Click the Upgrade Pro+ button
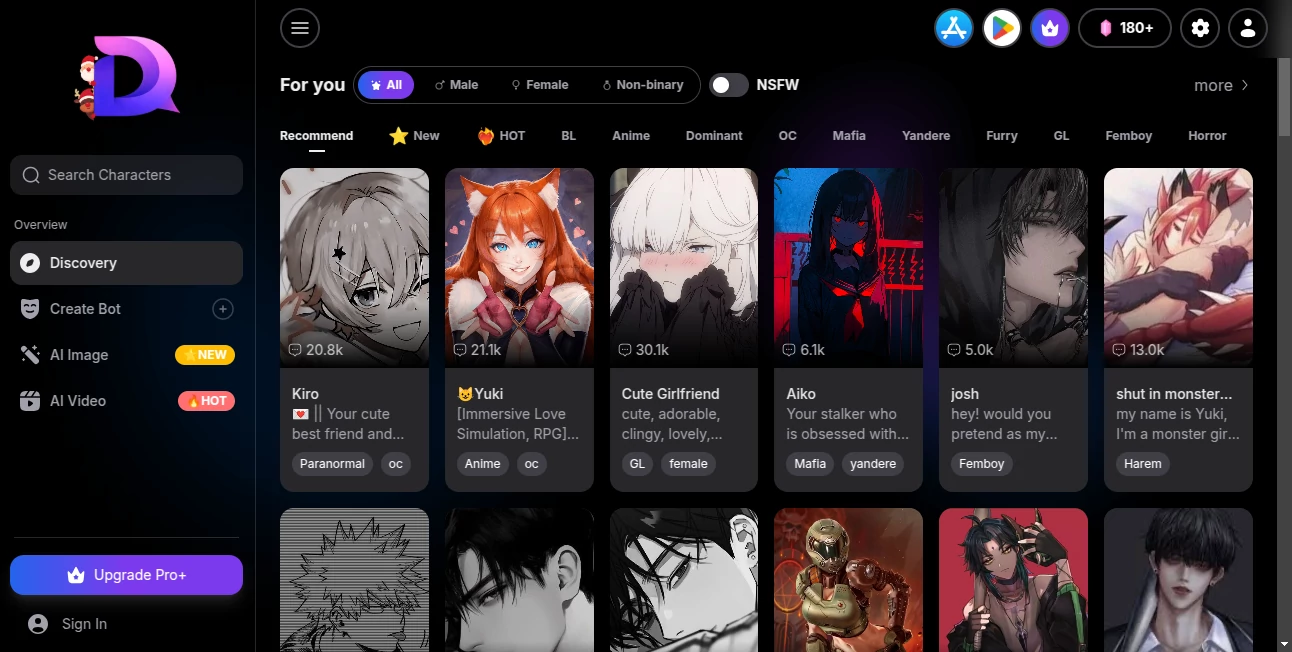The width and height of the screenshot is (1292, 652). point(126,574)
